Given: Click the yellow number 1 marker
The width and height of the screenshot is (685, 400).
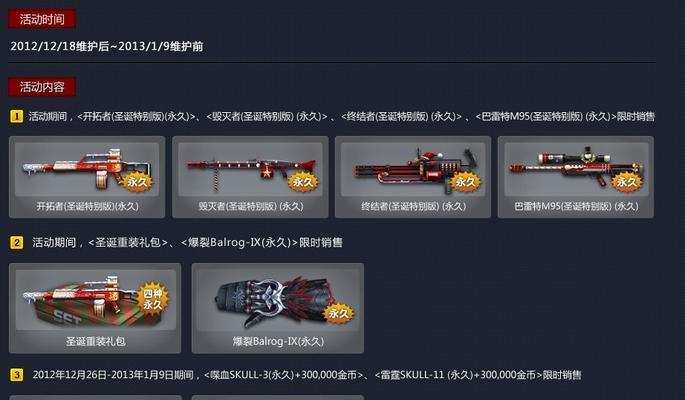Looking at the screenshot, I should [17, 116].
